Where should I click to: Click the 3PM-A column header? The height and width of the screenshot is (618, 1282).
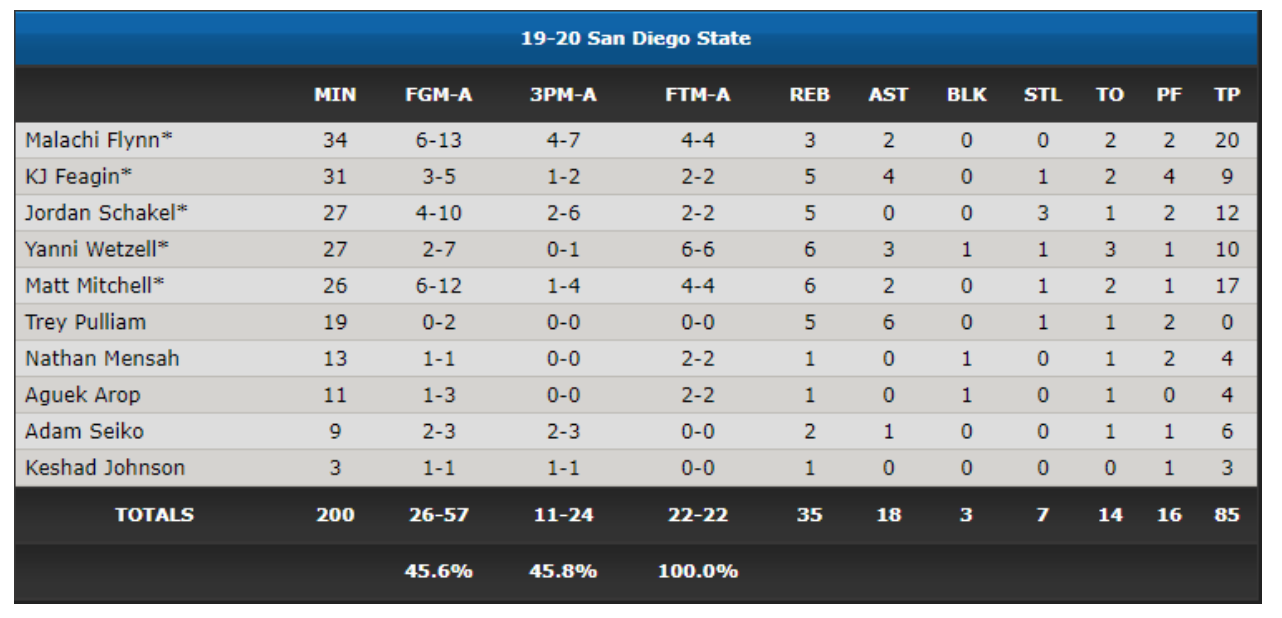click(x=563, y=95)
